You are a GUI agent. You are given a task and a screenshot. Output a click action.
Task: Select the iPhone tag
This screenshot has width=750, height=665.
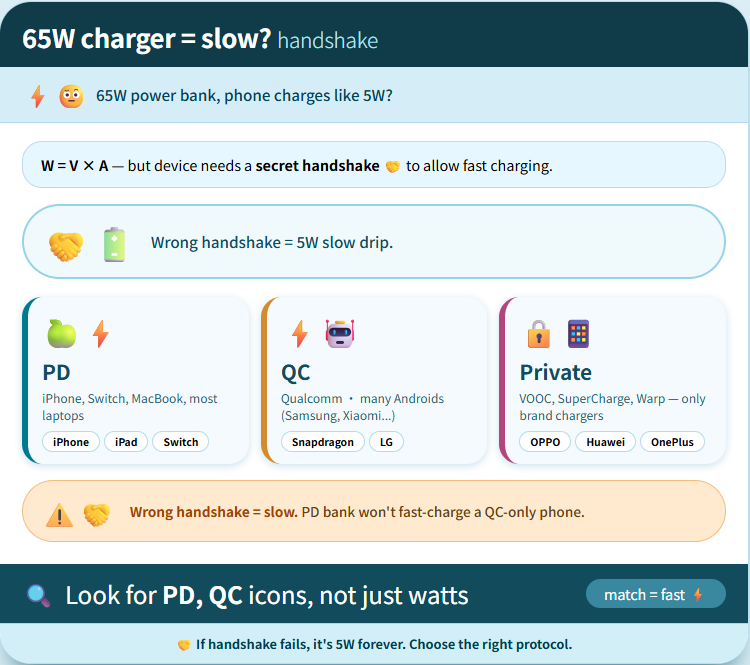71,442
